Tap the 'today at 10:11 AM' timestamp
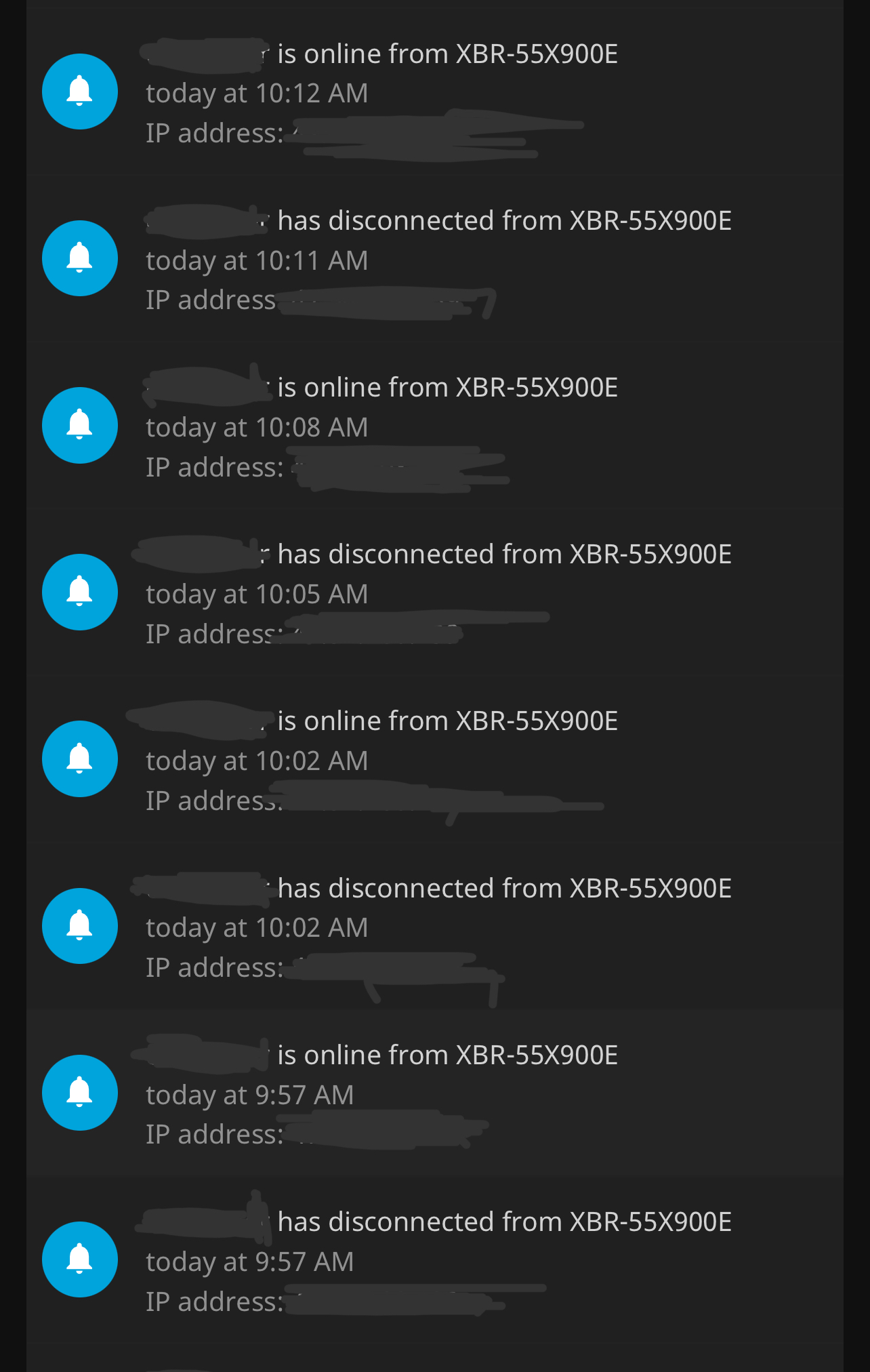This screenshot has height=1372, width=870. tap(257, 261)
